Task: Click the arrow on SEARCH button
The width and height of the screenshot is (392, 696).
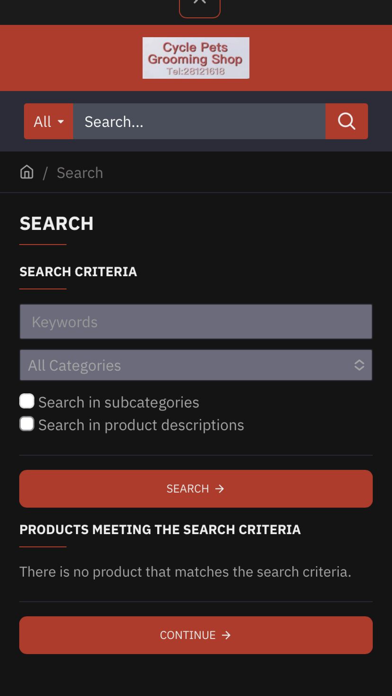Action: (219, 489)
